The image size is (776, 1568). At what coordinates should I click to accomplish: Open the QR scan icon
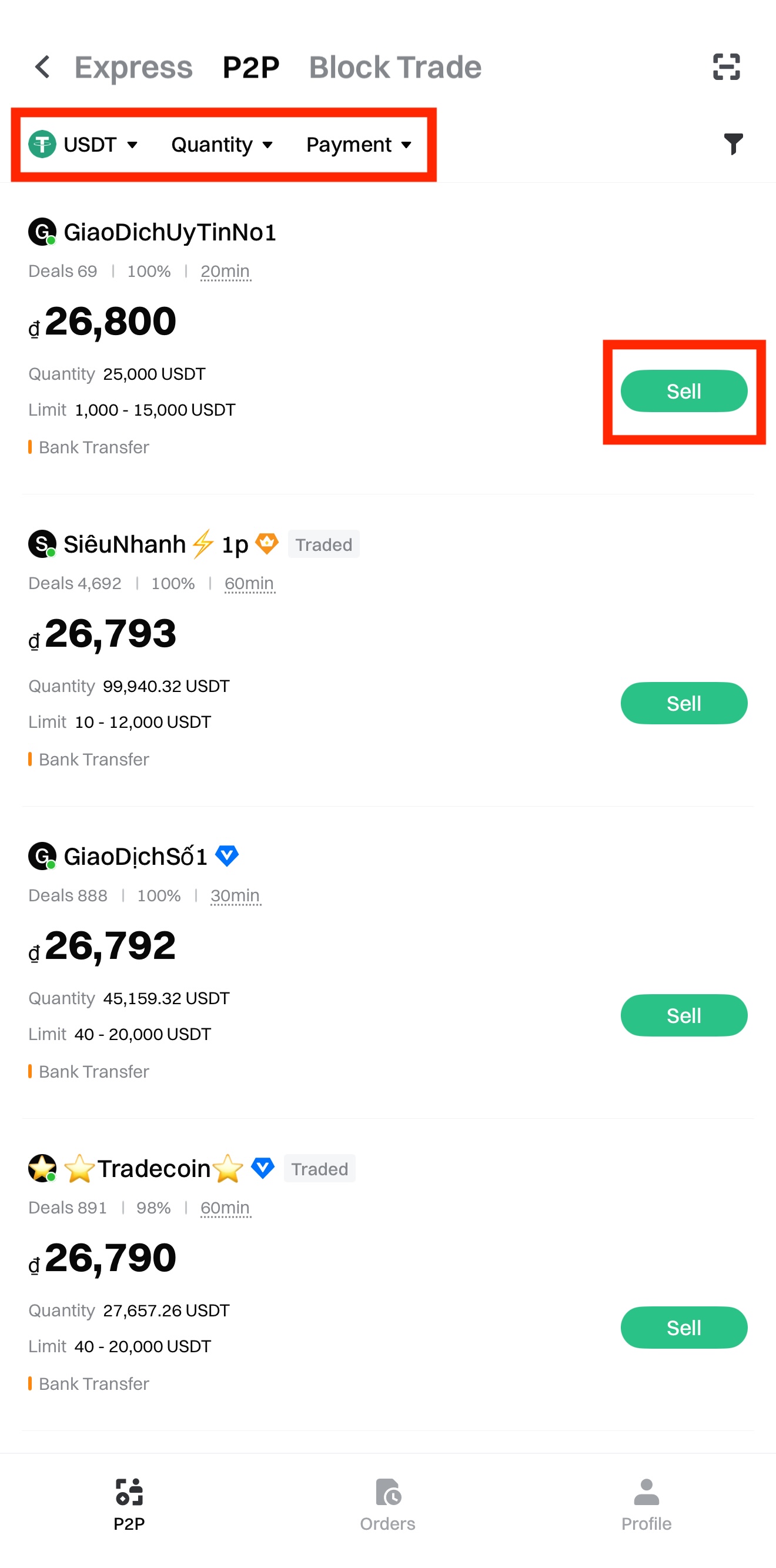pyautogui.click(x=726, y=67)
